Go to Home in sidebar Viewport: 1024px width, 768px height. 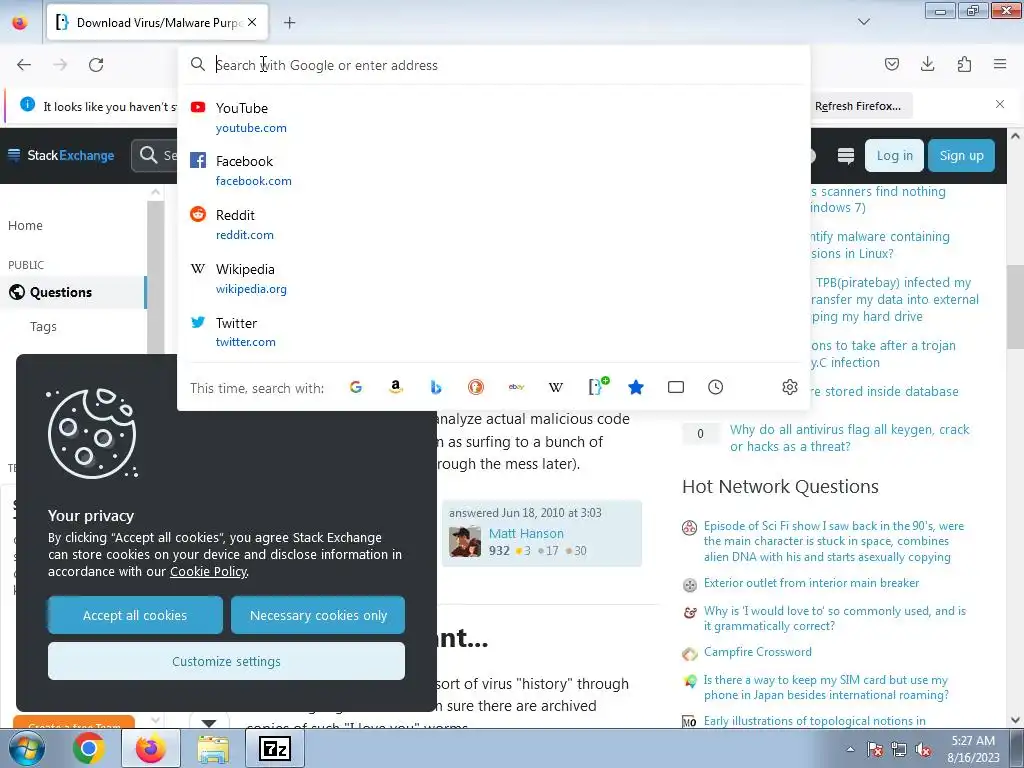click(x=25, y=225)
